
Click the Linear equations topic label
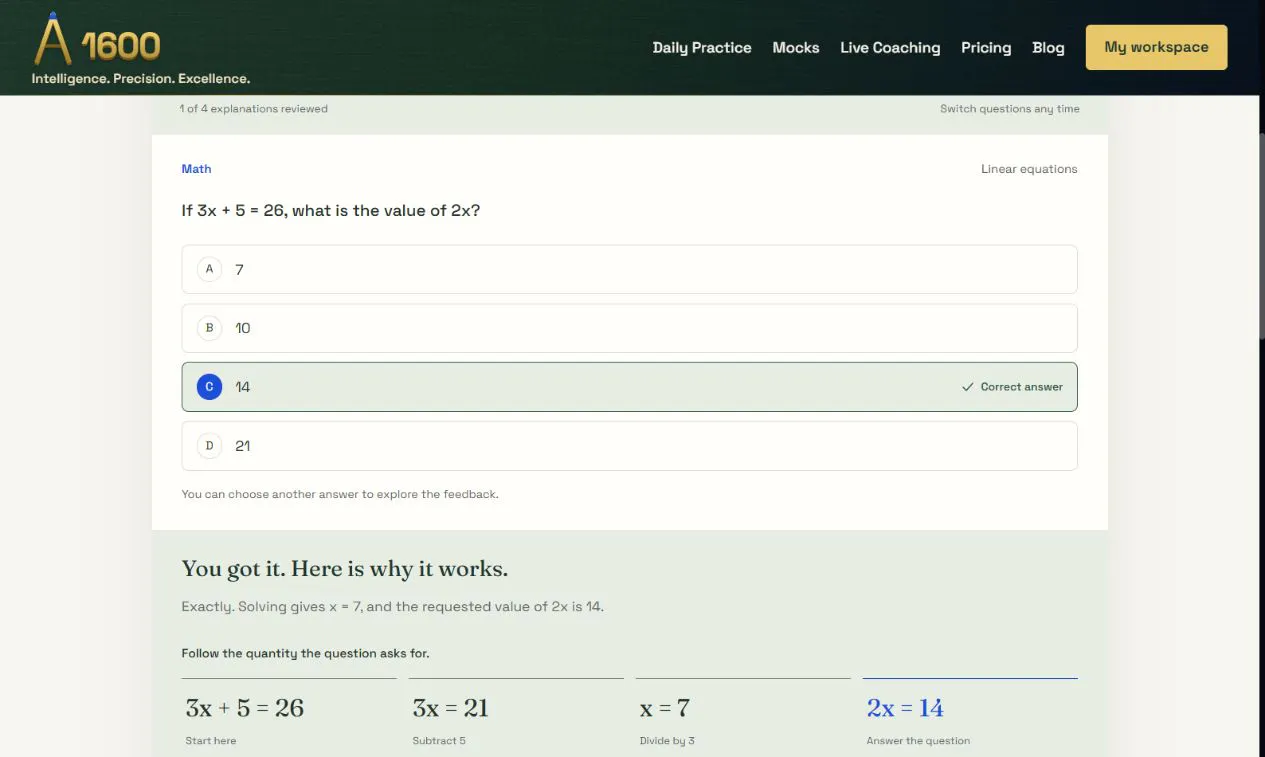[1029, 169]
